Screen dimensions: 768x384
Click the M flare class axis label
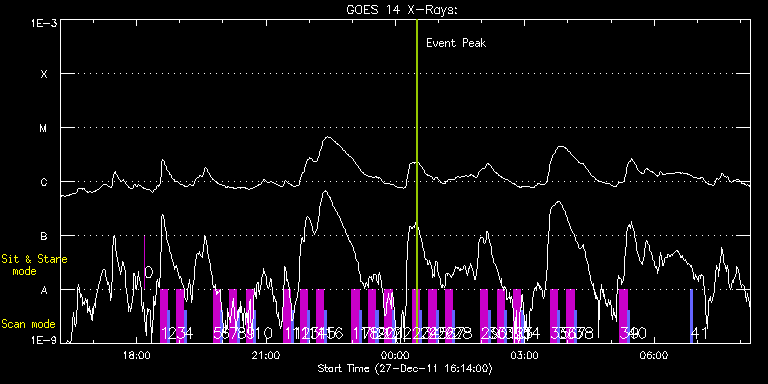(44, 128)
